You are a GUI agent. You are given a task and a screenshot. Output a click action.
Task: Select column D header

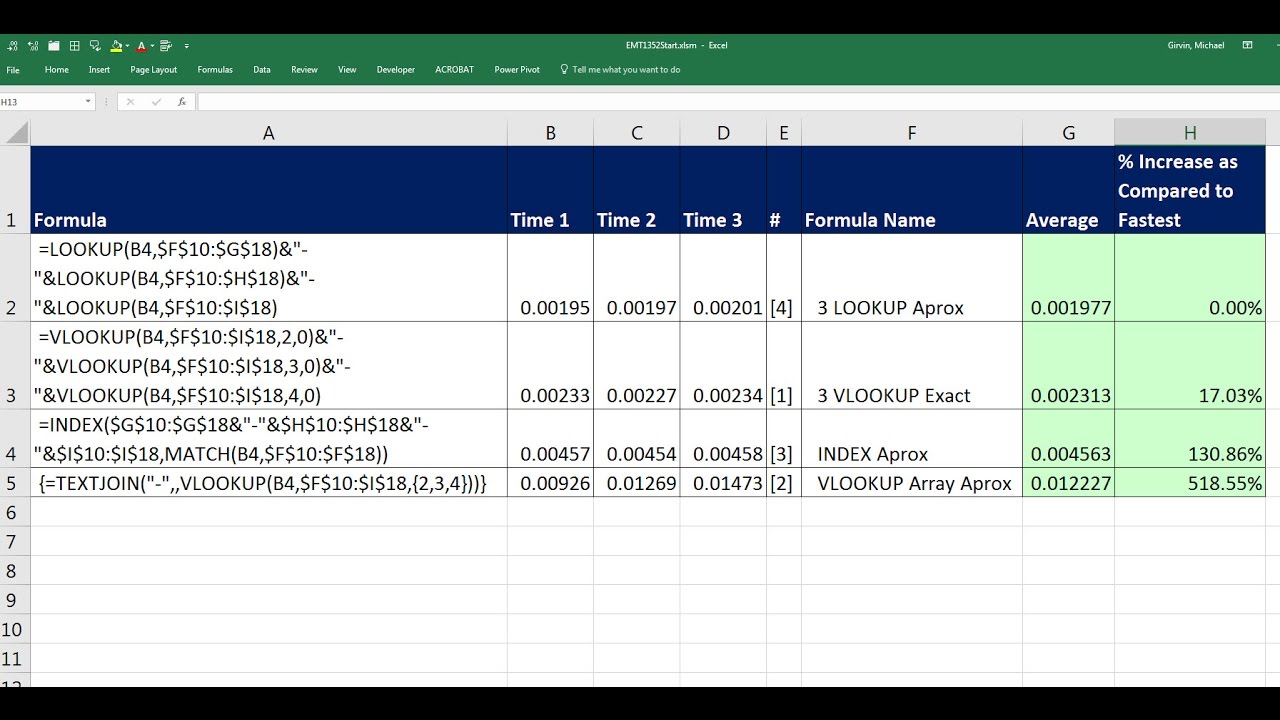(723, 133)
